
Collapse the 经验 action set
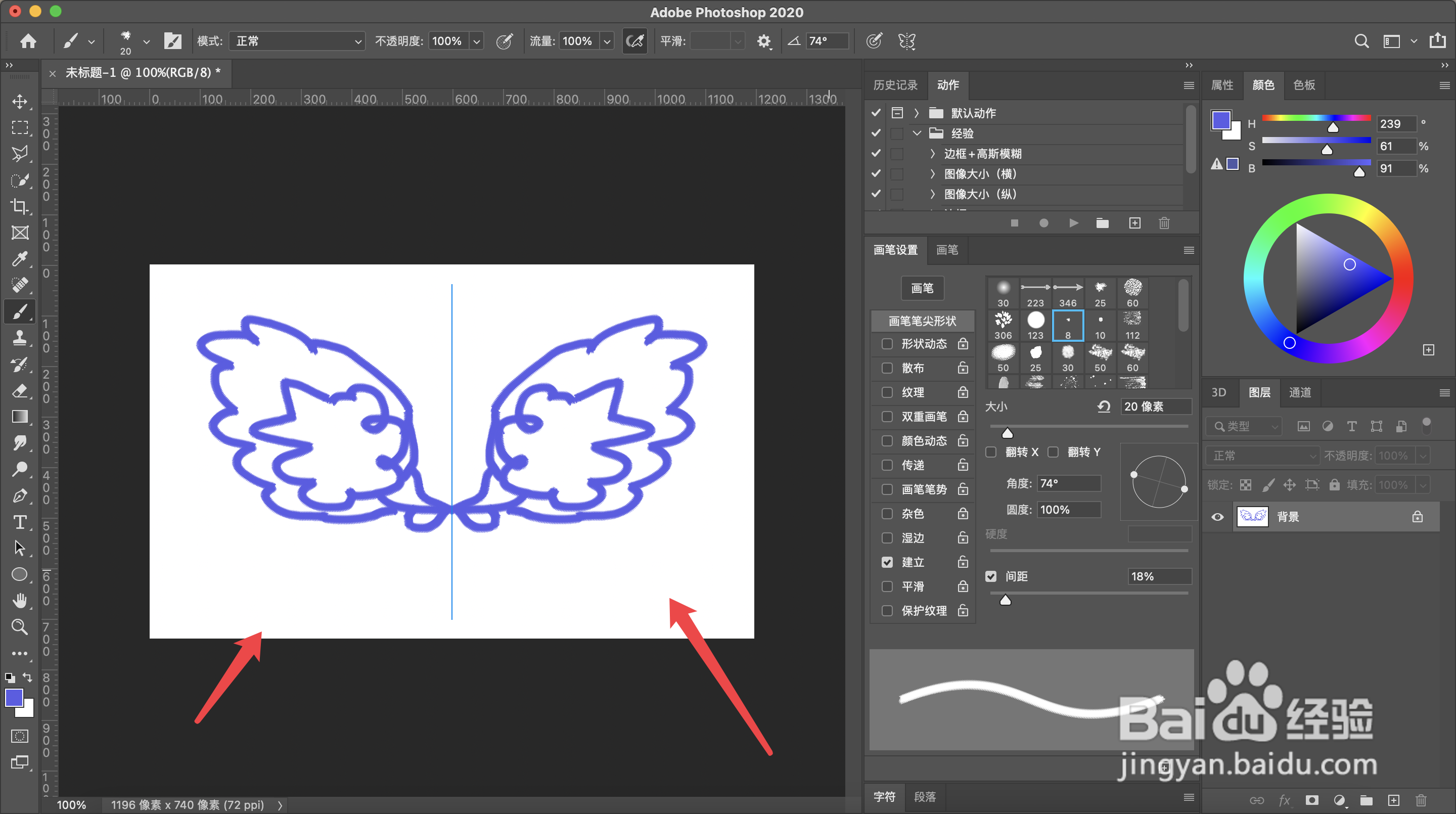point(916,133)
